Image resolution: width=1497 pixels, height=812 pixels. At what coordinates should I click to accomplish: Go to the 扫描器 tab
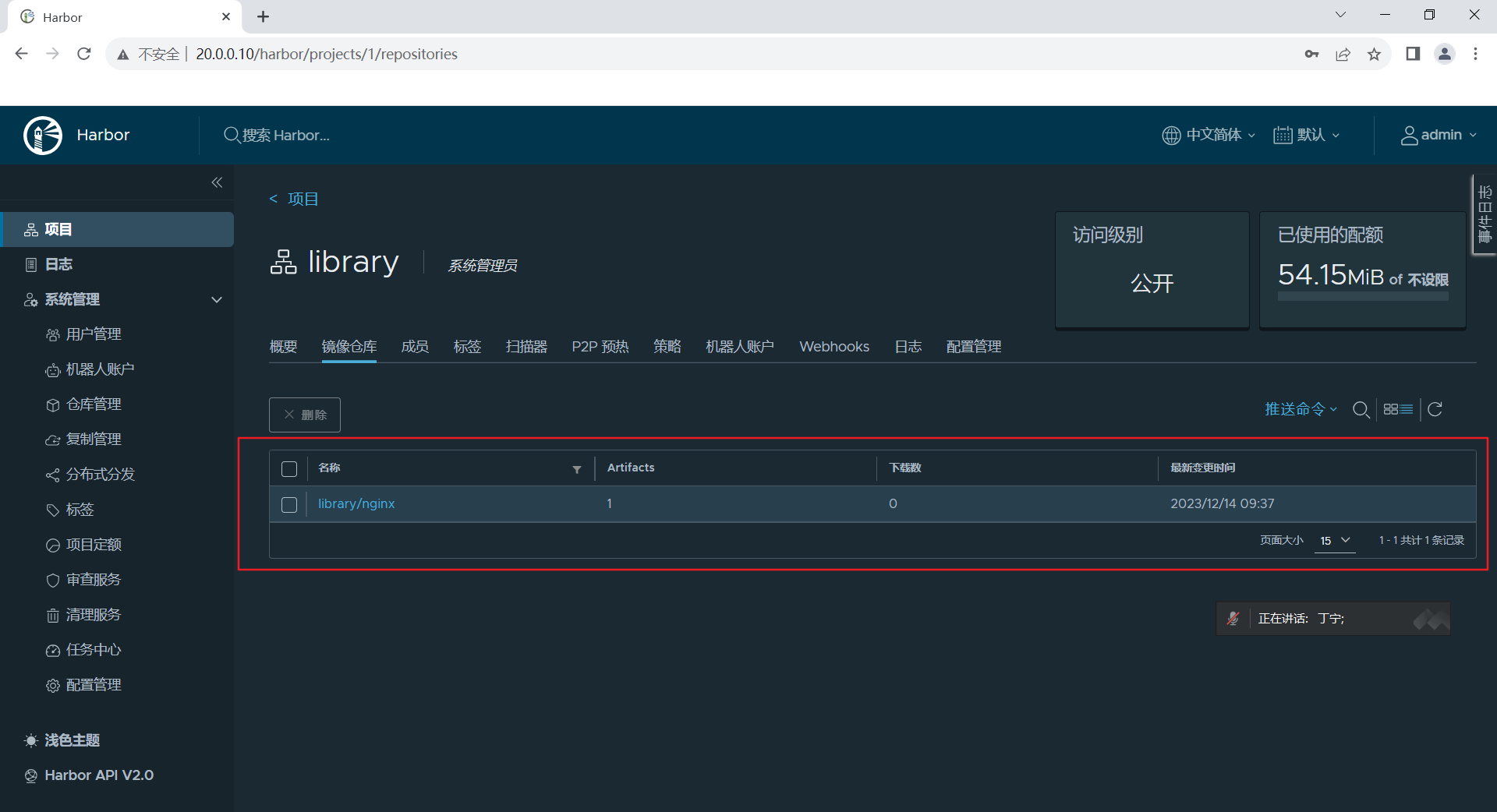click(x=526, y=347)
